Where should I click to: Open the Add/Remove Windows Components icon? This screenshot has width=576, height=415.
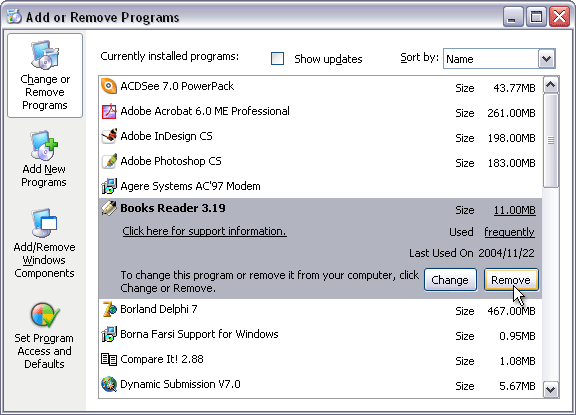click(x=44, y=222)
